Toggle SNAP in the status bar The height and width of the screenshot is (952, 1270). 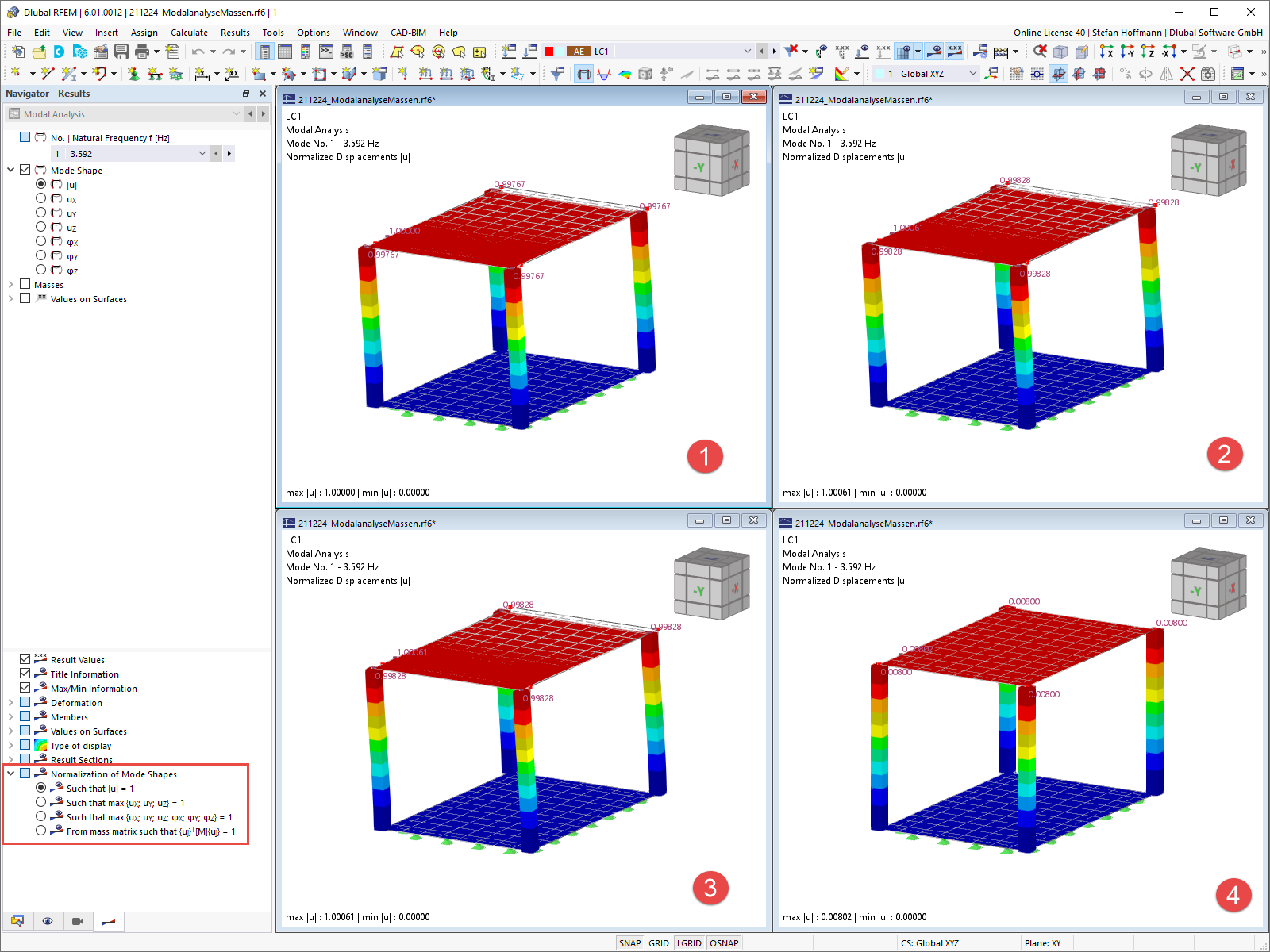tap(629, 943)
